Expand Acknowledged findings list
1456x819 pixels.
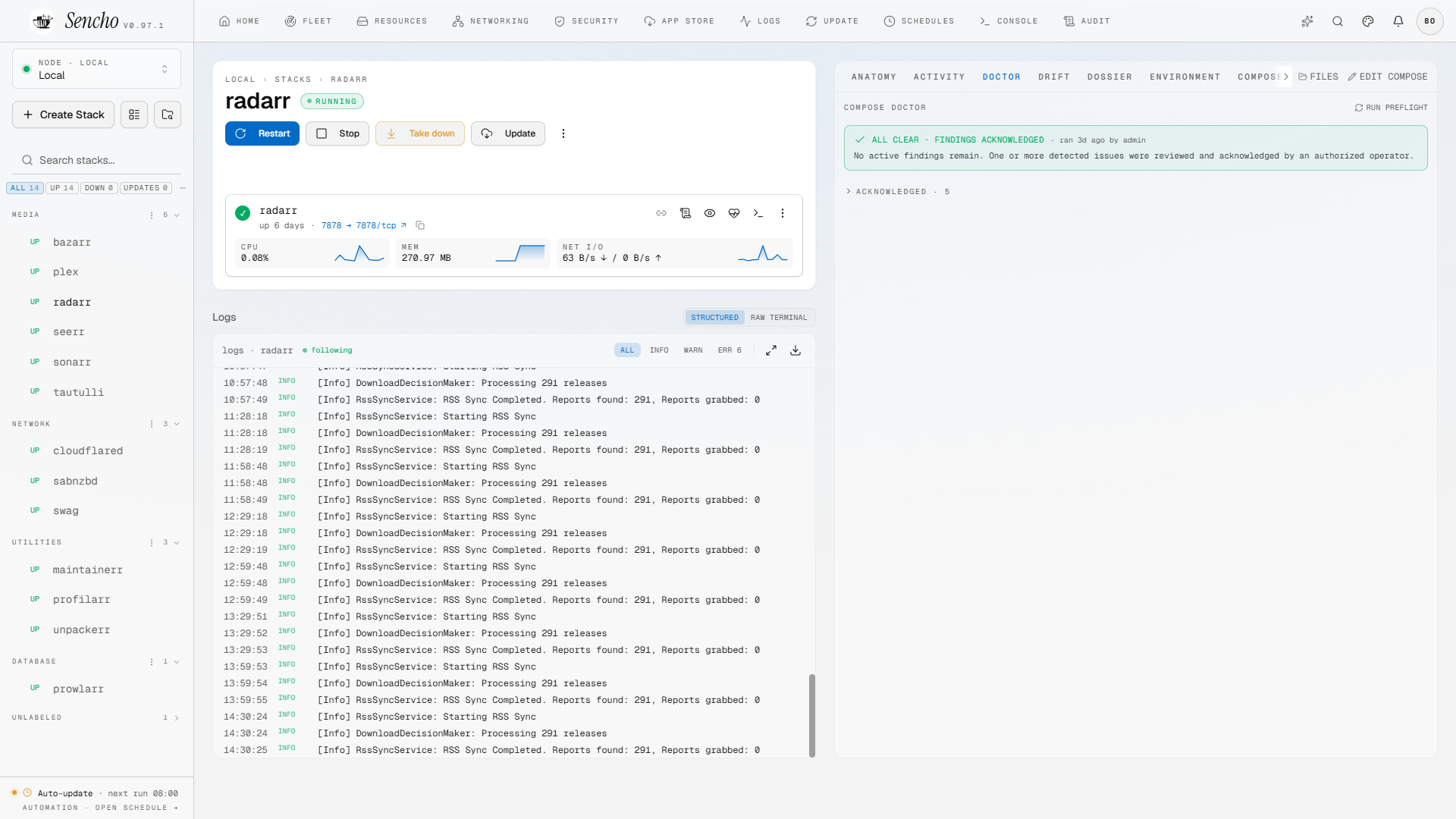click(898, 192)
